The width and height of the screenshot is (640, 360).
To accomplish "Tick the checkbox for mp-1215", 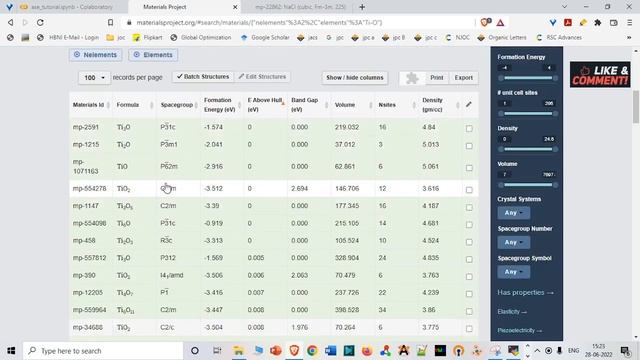I will [x=469, y=146].
